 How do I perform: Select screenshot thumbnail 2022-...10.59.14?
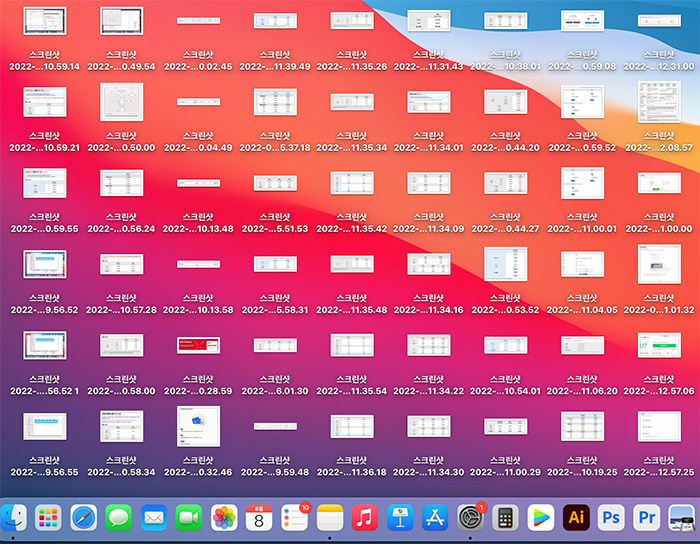pos(45,21)
